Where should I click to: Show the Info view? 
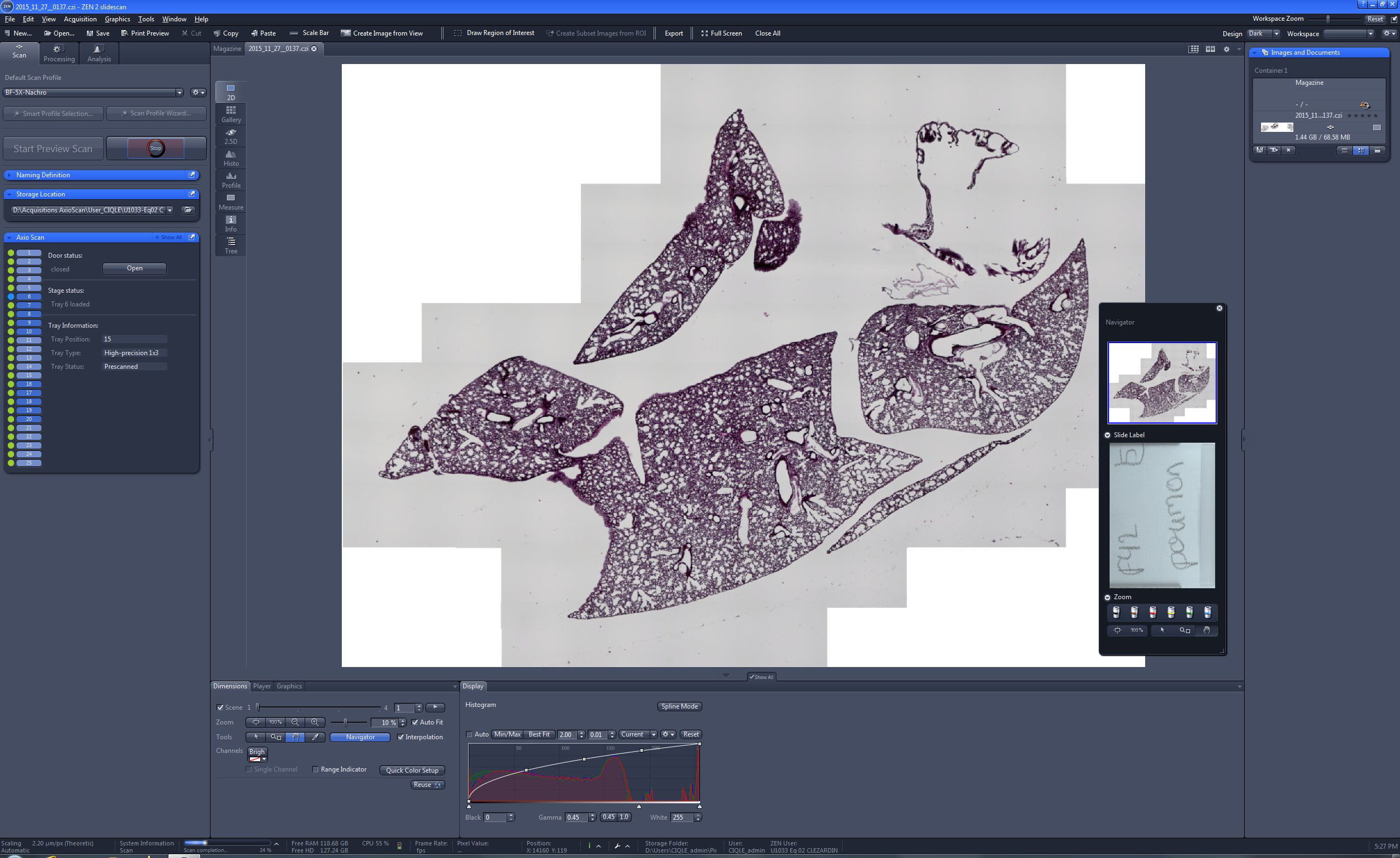pos(231,223)
